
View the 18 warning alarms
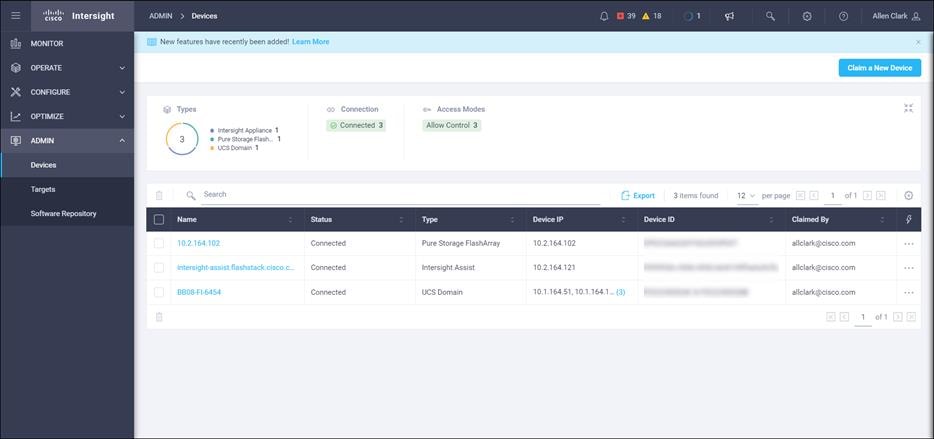click(x=652, y=16)
